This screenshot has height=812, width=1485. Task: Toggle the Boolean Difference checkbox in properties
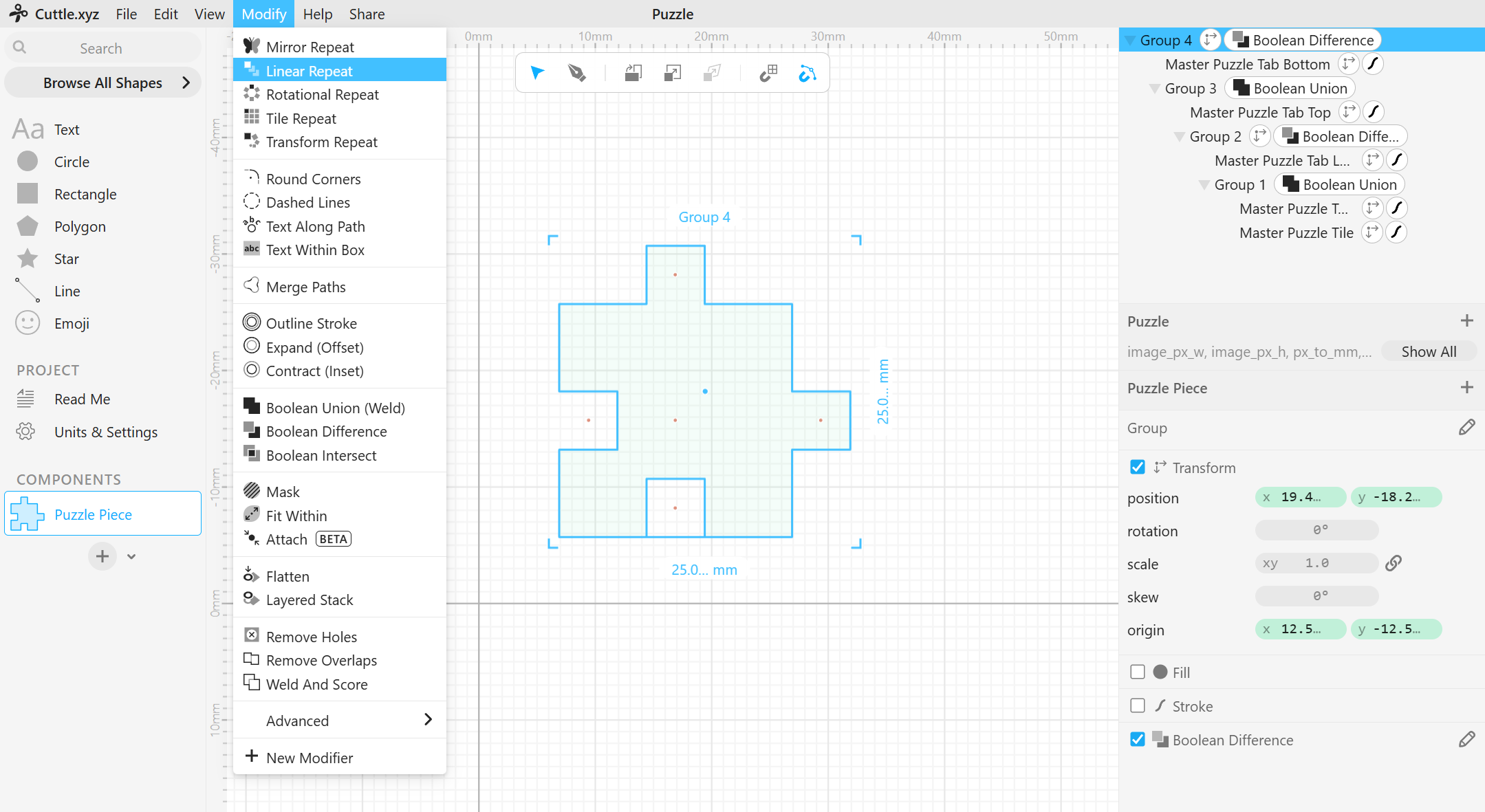pos(1138,739)
